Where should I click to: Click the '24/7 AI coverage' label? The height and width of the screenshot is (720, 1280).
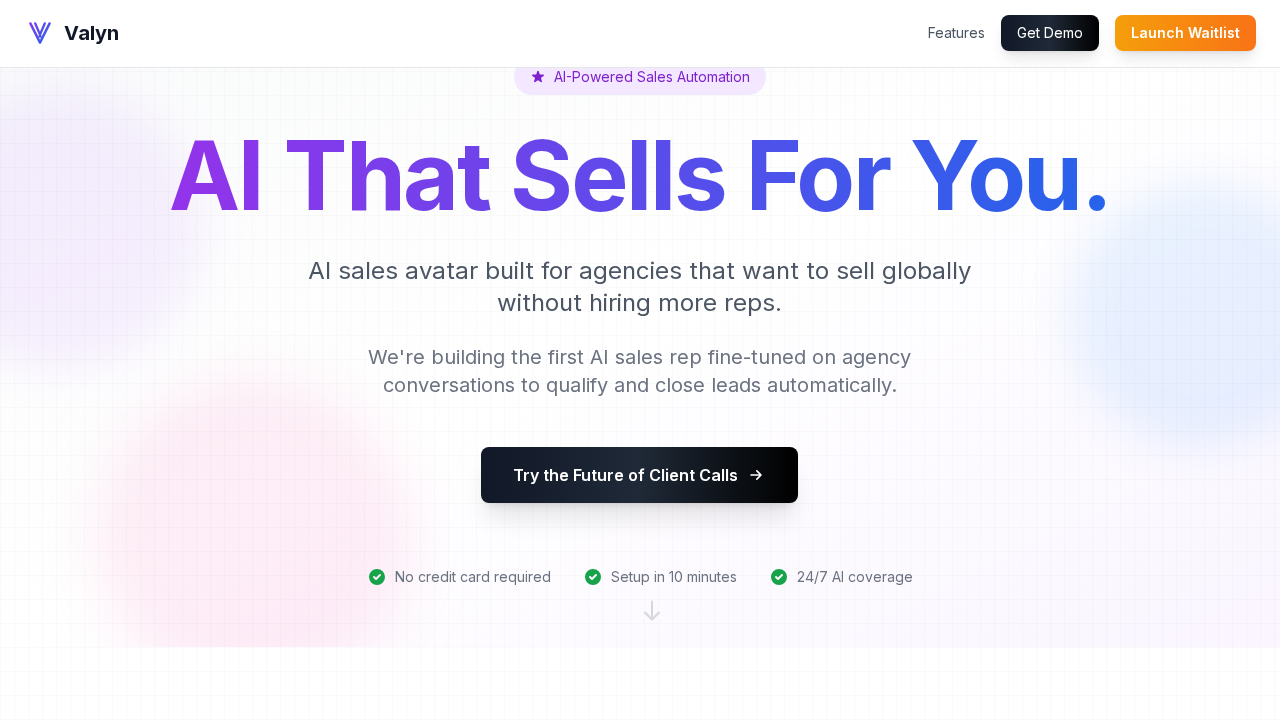(x=854, y=577)
